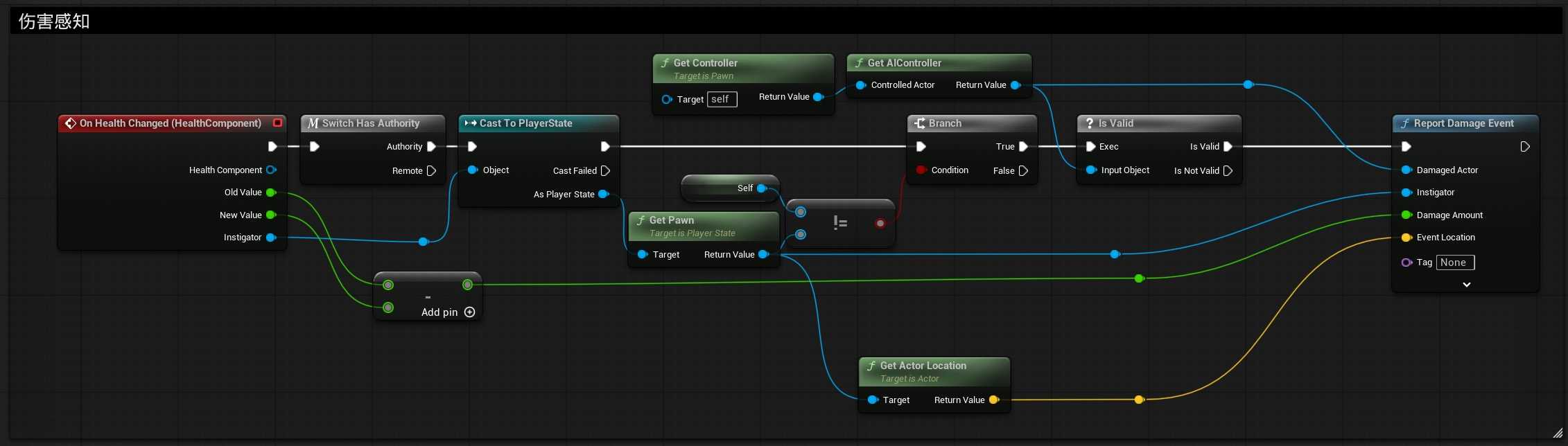Click the yellow Event Location pin
This screenshot has width=1568, height=446.
[1406, 238]
